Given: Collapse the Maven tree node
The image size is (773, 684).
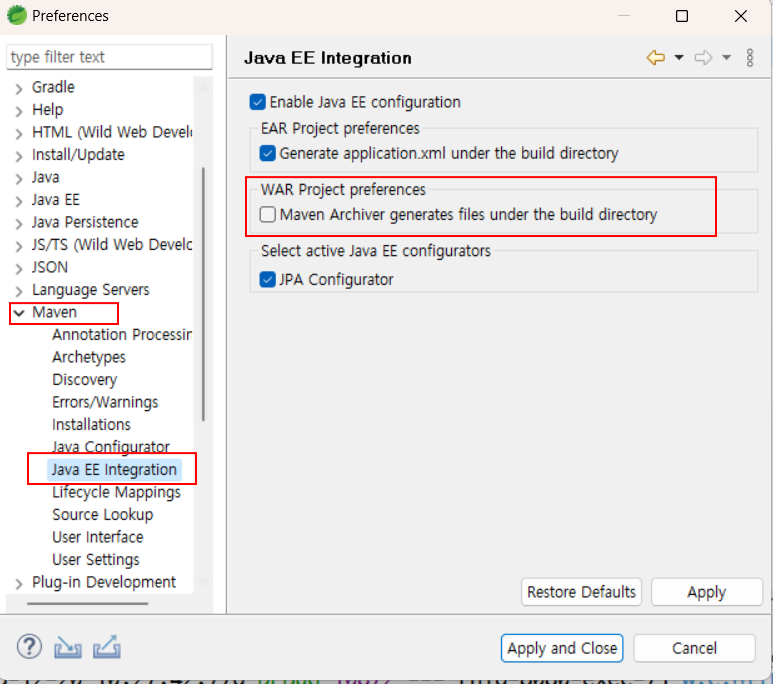Looking at the screenshot, I should click(x=19, y=313).
